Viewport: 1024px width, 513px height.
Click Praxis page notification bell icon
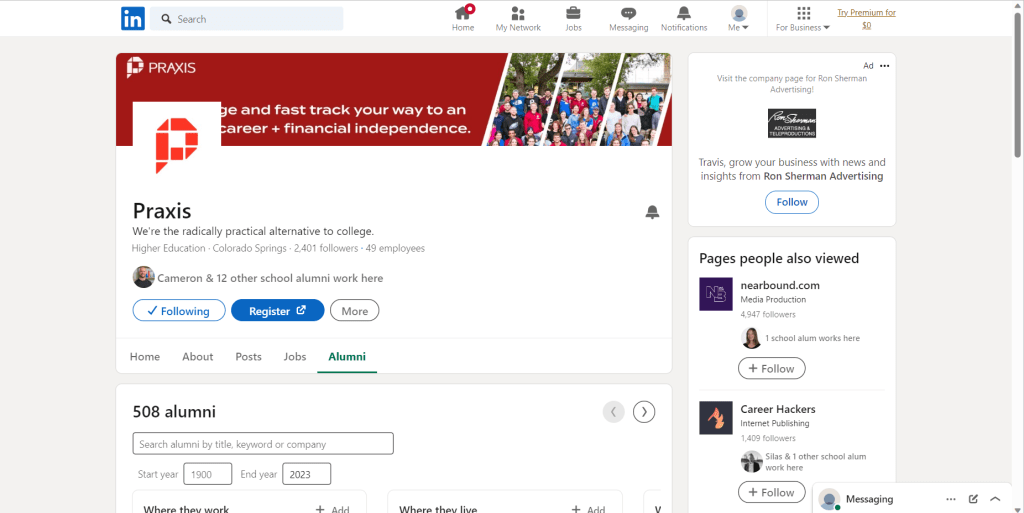652,212
